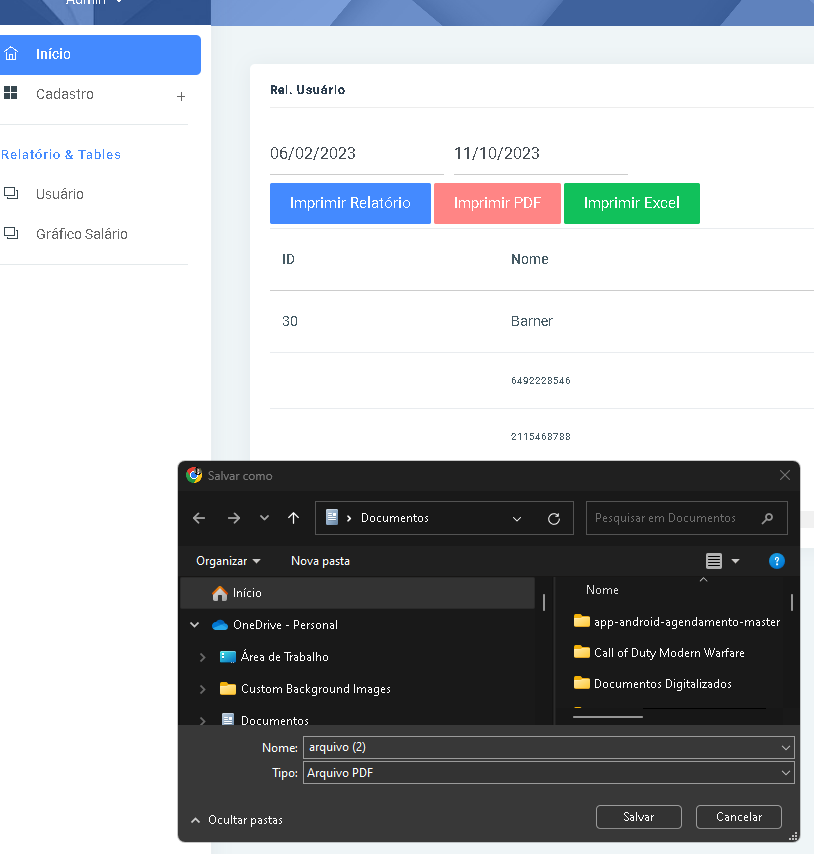Click the Salvar button

638,816
